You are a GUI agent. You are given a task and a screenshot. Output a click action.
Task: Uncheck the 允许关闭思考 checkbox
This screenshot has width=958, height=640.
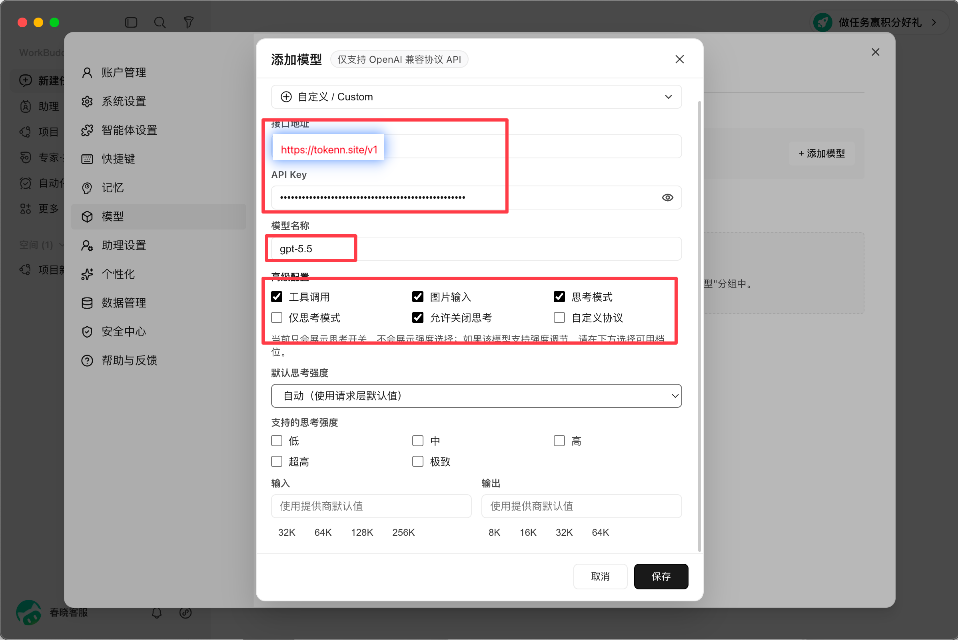pos(418,318)
